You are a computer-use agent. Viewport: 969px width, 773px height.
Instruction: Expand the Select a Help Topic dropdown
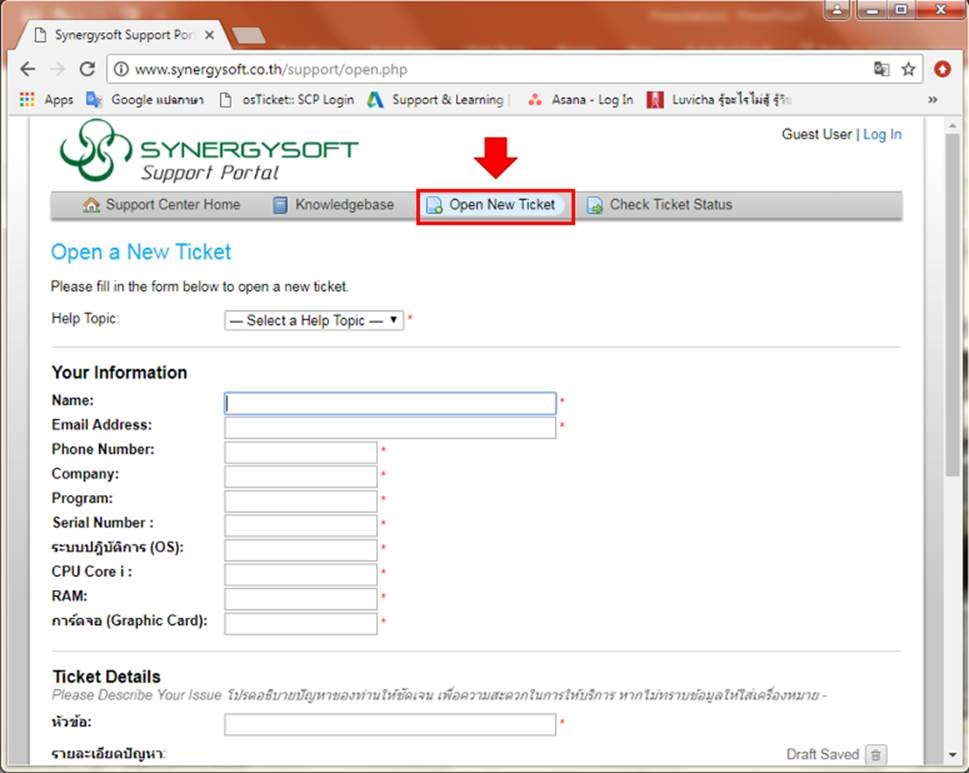click(x=314, y=321)
